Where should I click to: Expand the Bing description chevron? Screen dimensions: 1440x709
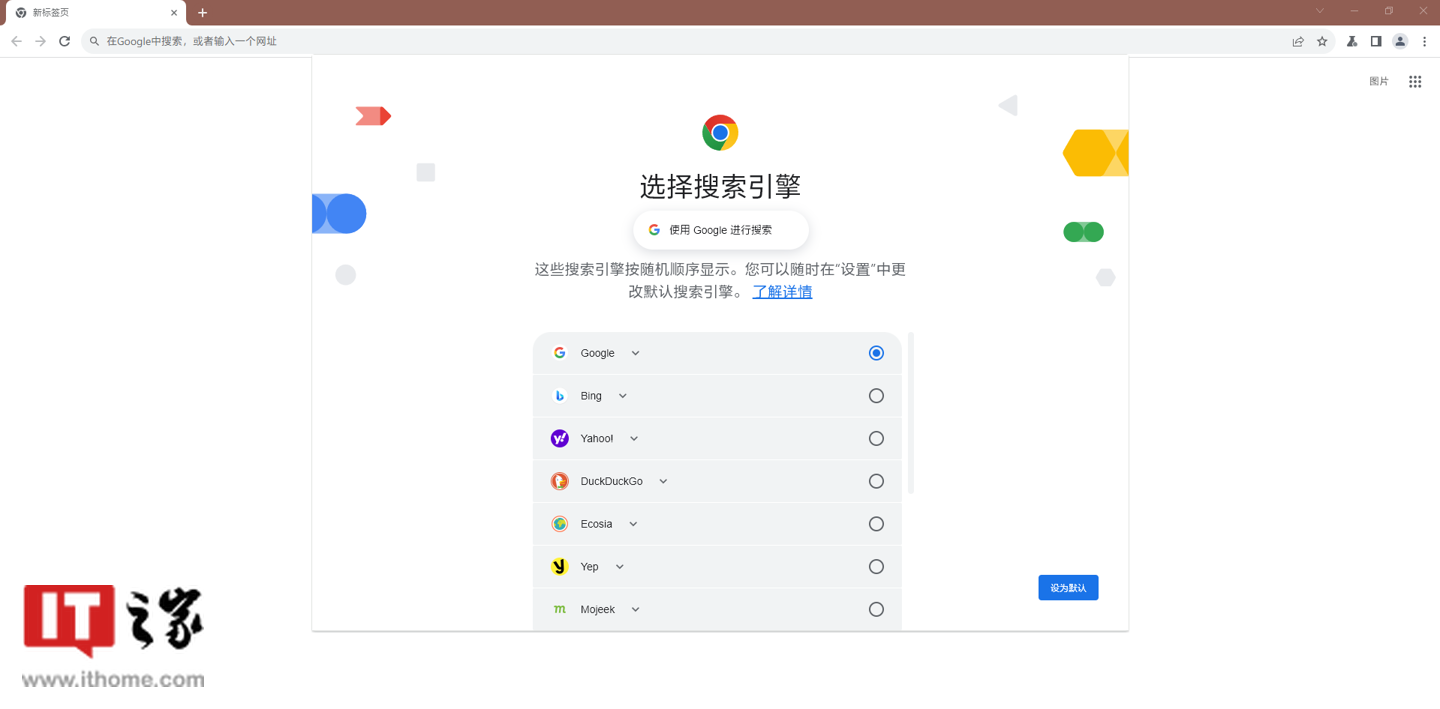point(622,396)
